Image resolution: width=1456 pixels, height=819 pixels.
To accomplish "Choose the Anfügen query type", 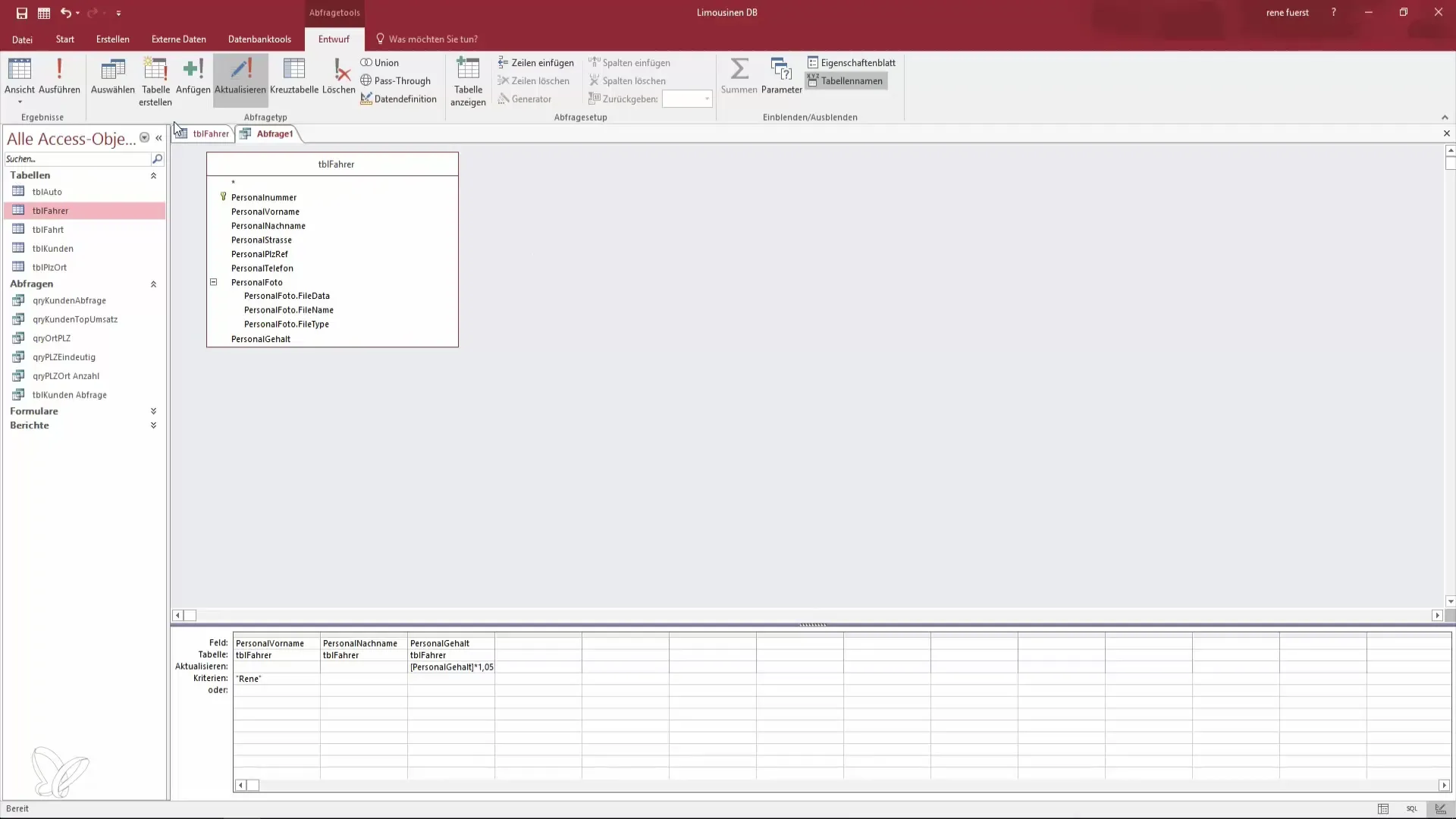I will coord(193,76).
